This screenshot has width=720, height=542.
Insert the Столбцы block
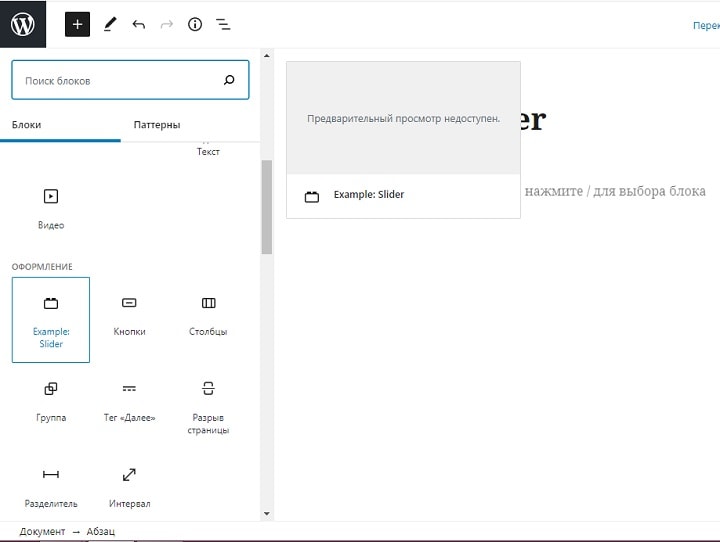point(208,320)
